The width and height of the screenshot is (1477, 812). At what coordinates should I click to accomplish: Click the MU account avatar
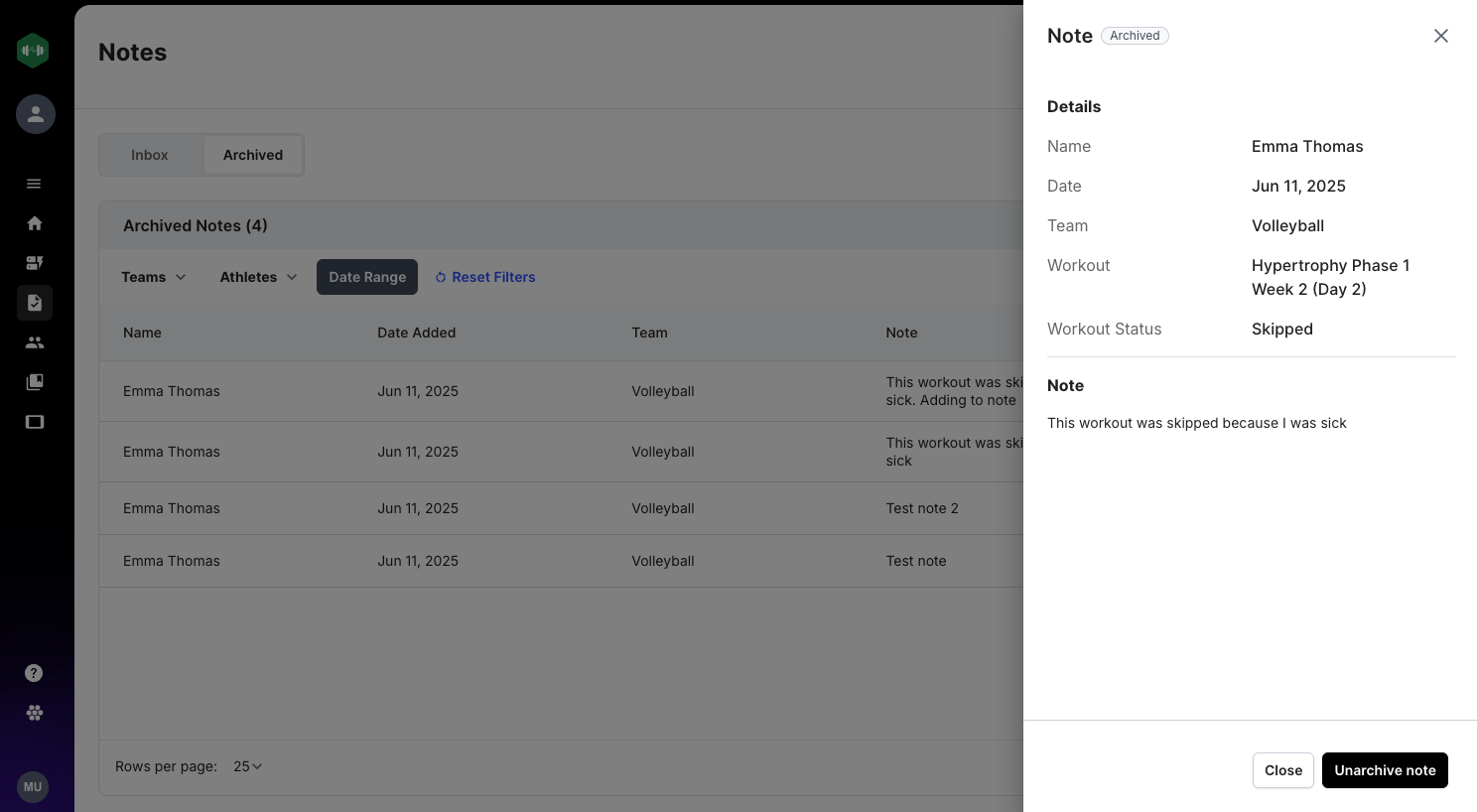click(33, 787)
